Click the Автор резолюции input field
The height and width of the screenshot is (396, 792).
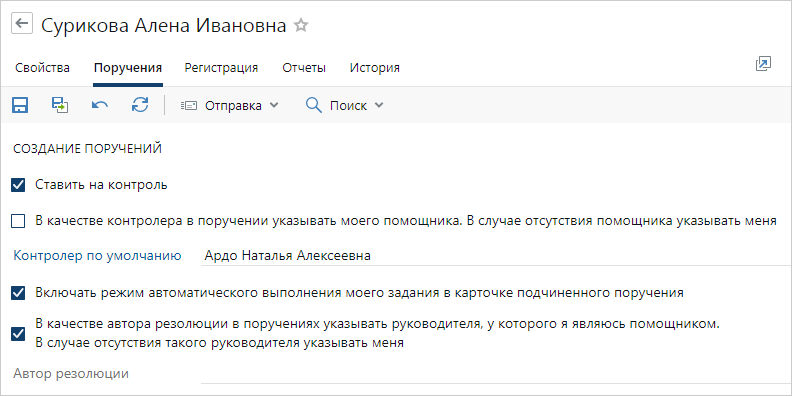pyautogui.click(x=497, y=374)
